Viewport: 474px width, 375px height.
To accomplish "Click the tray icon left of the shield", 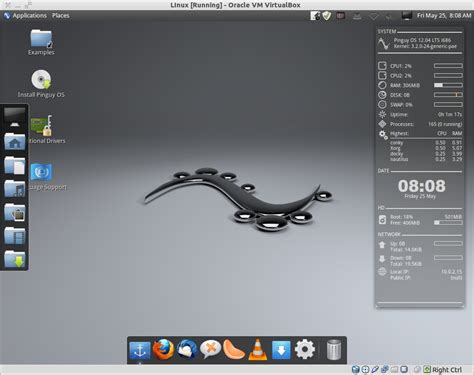I will coord(315,16).
